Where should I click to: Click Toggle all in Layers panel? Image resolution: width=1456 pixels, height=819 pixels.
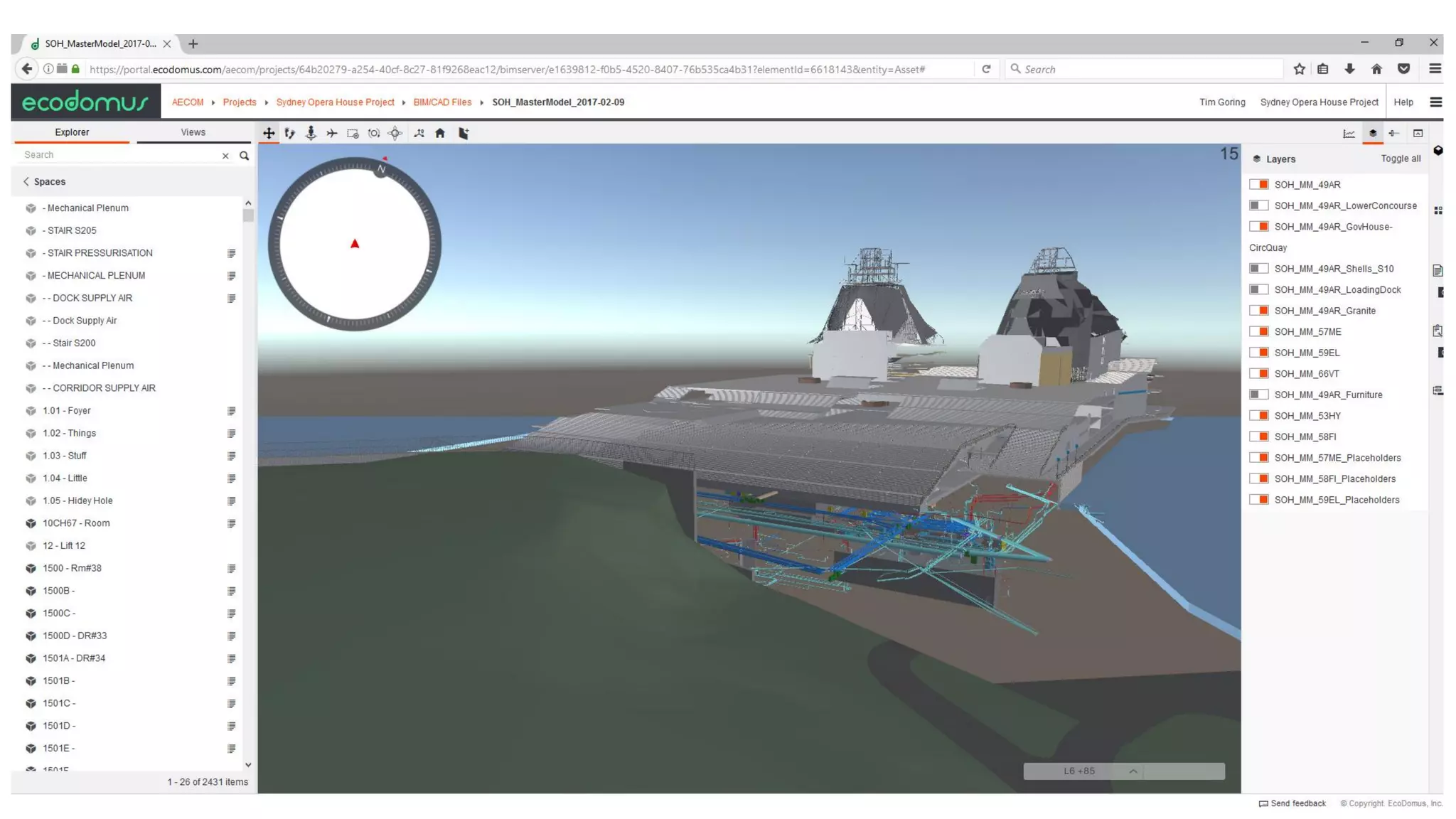(1400, 159)
